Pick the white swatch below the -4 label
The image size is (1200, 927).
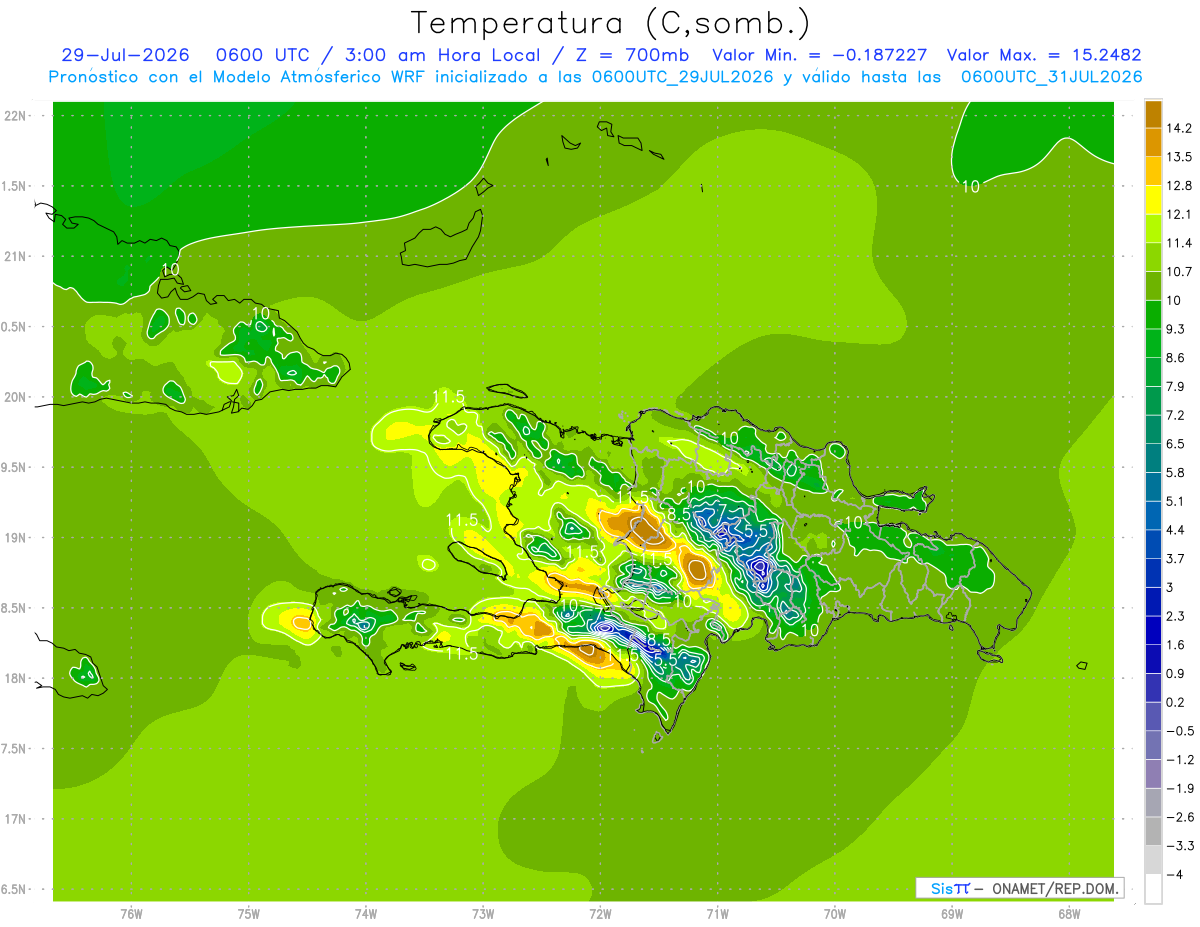(1153, 889)
